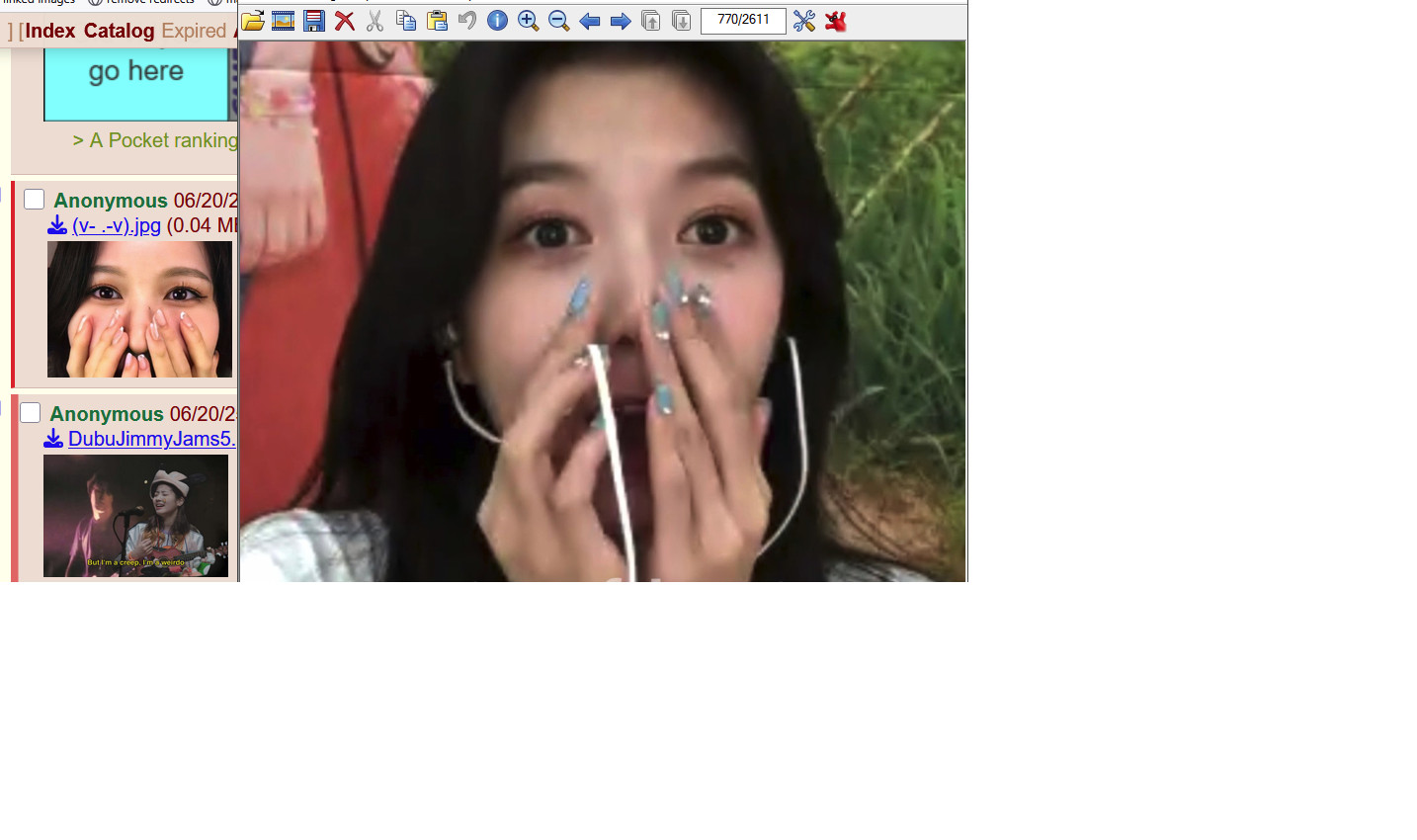Go to next page icon
The image size is (1417, 840).
point(682,21)
